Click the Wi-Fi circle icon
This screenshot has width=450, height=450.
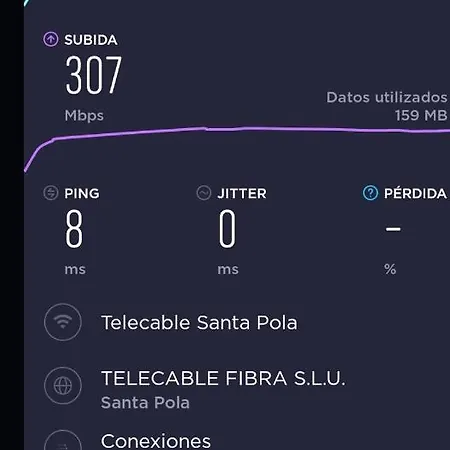(x=63, y=322)
